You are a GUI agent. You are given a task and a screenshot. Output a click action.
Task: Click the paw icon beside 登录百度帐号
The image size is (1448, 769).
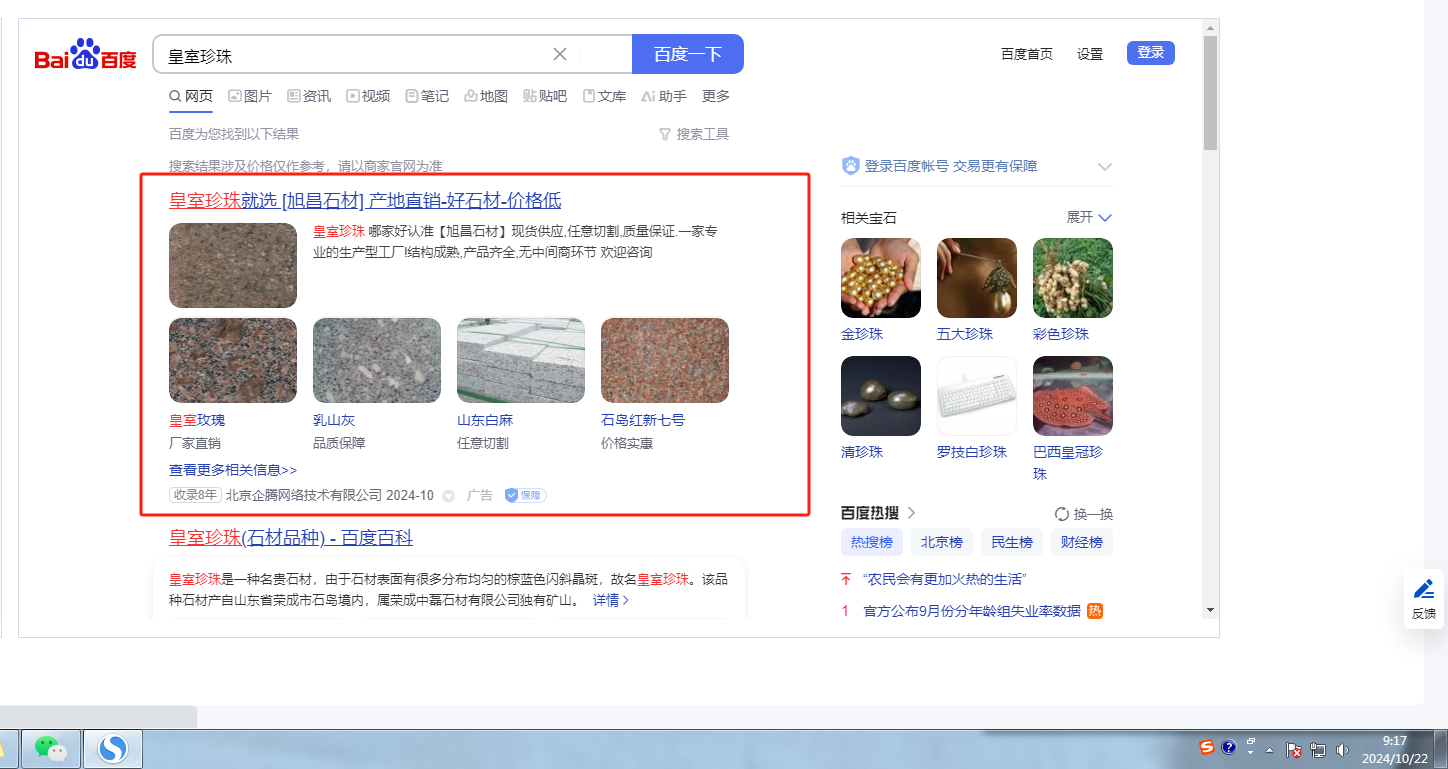point(851,166)
